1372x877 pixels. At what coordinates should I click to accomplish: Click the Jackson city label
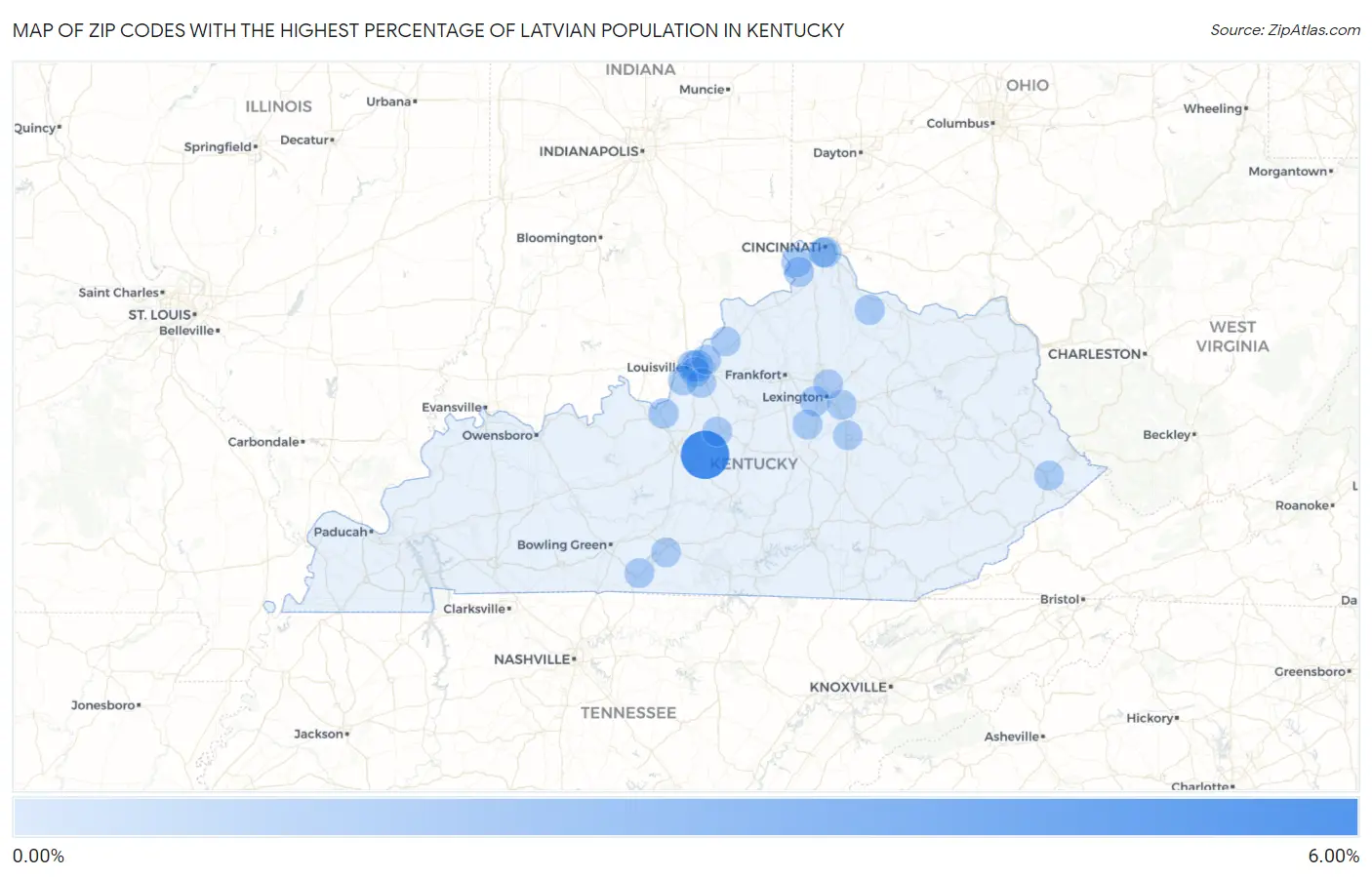[x=320, y=734]
